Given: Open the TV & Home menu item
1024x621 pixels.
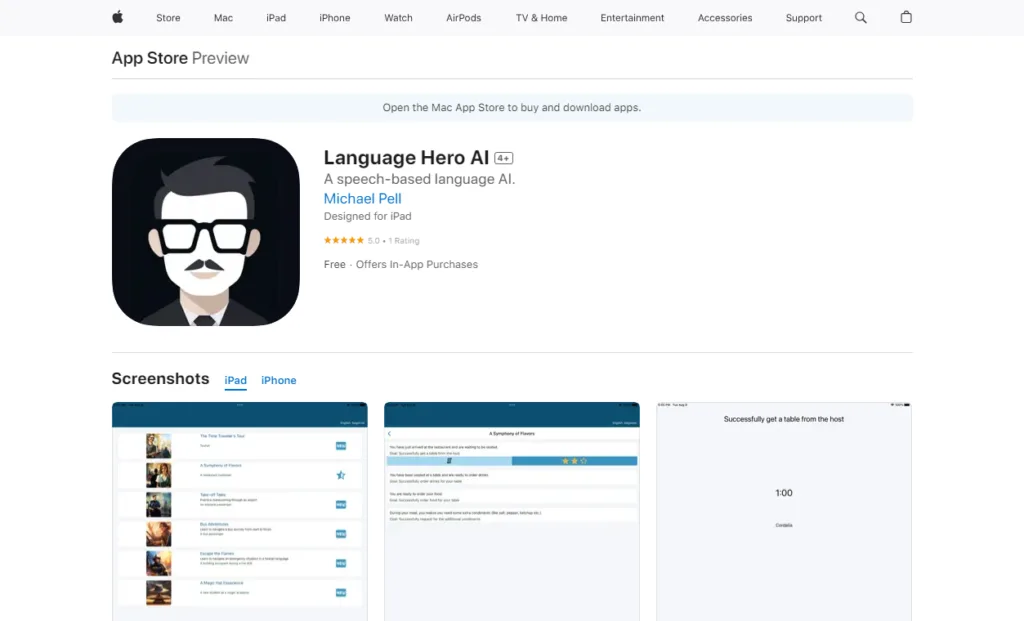Looking at the screenshot, I should click(x=541, y=18).
